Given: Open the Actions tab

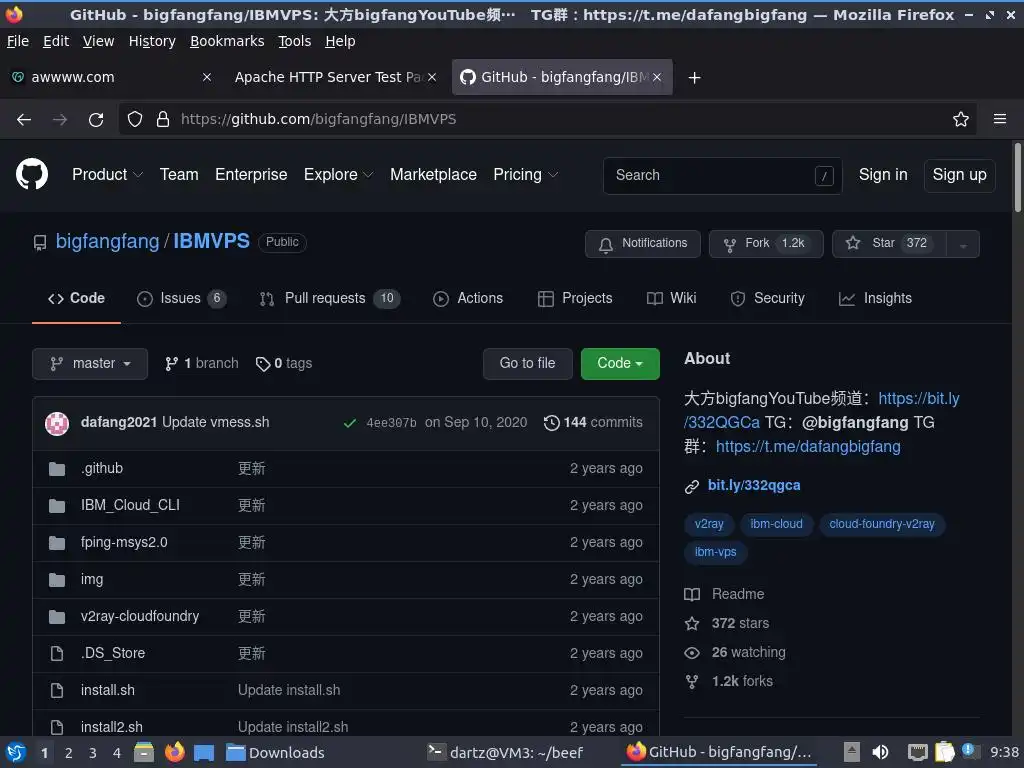Looking at the screenshot, I should point(468,298).
